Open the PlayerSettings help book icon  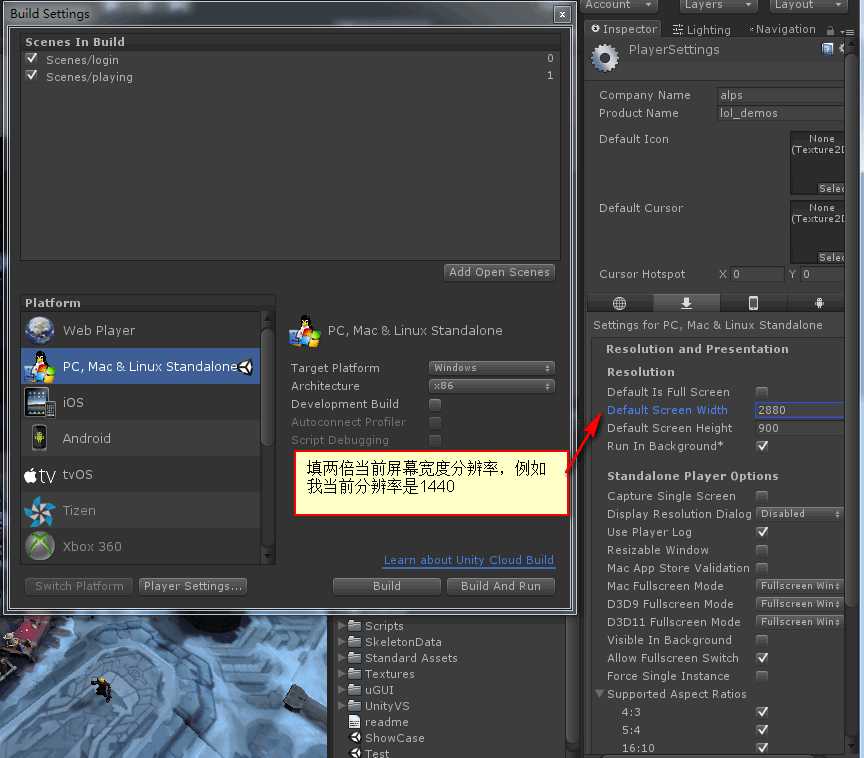click(x=827, y=48)
